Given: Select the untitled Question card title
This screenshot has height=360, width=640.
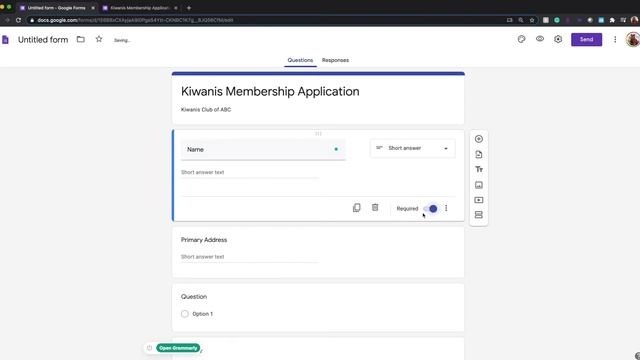Looking at the screenshot, I should click(194, 297).
